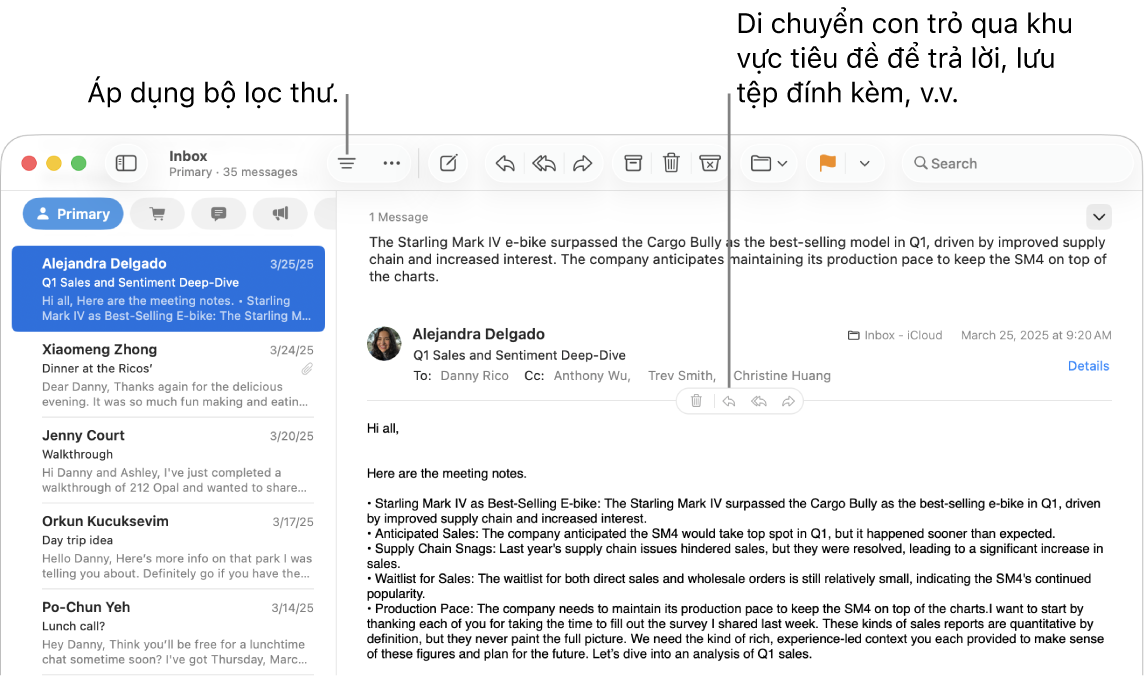Reply to the selected message
1144x676 pixels.
(504, 163)
